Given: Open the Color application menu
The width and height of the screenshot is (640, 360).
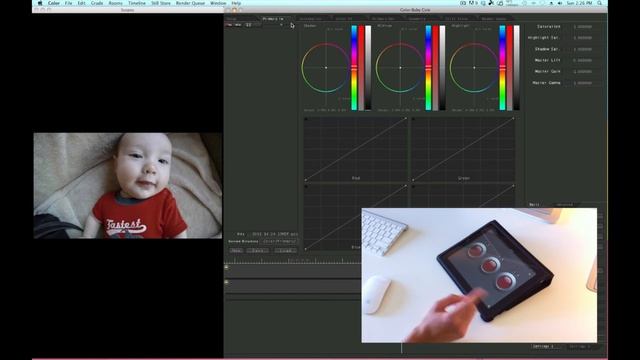Looking at the screenshot, I should 53,3.
